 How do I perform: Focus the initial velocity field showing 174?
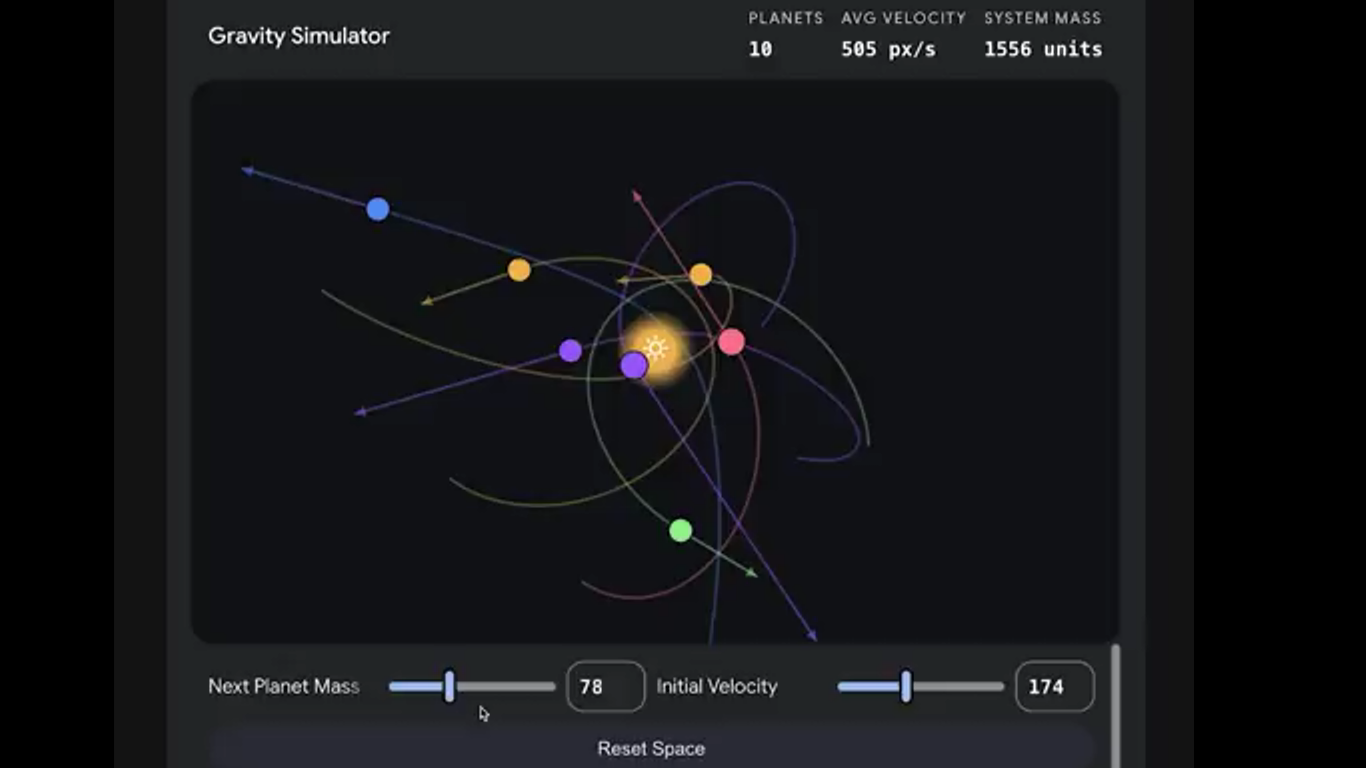tap(1054, 687)
